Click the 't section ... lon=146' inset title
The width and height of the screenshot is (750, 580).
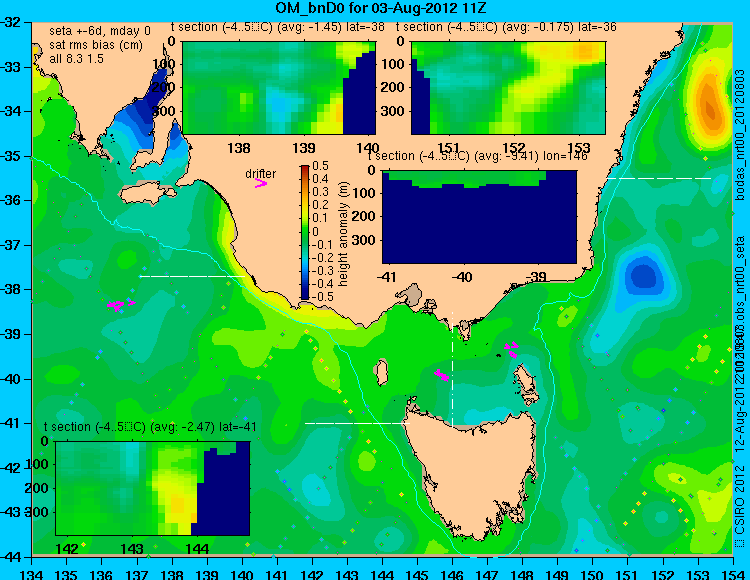pyautogui.click(x=477, y=156)
